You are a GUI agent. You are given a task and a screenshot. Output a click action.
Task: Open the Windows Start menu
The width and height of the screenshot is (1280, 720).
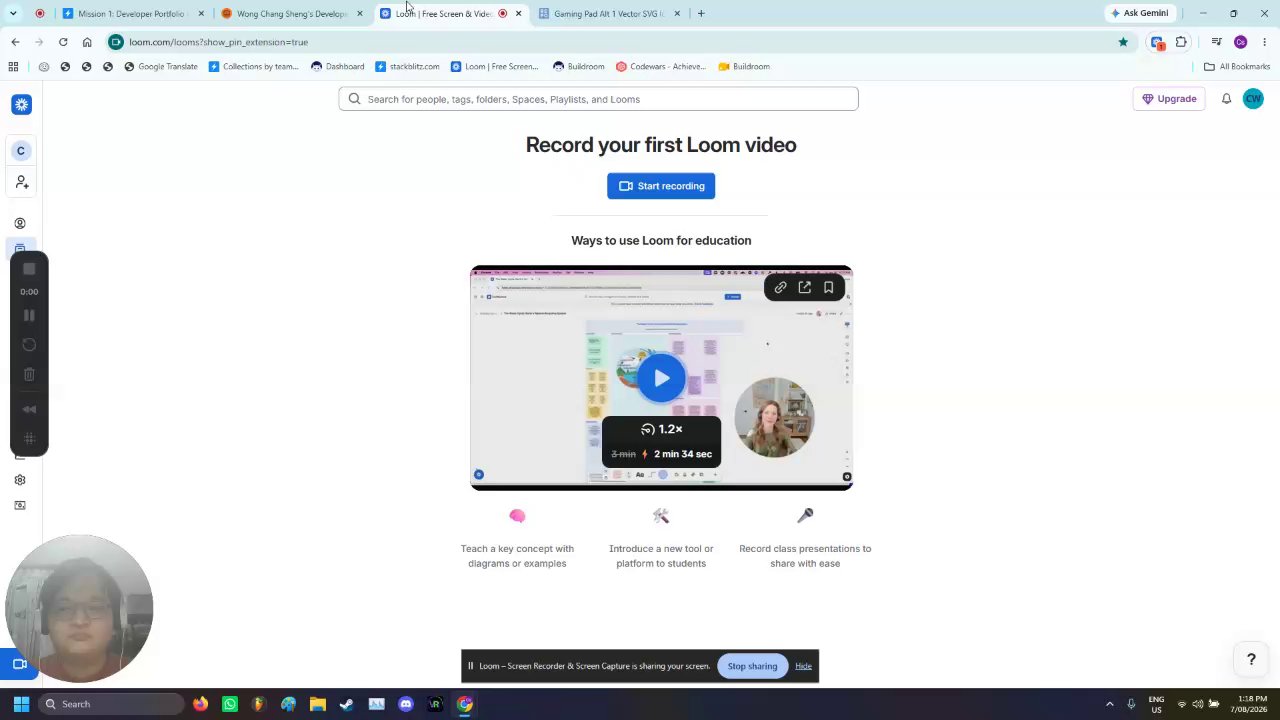(21, 704)
